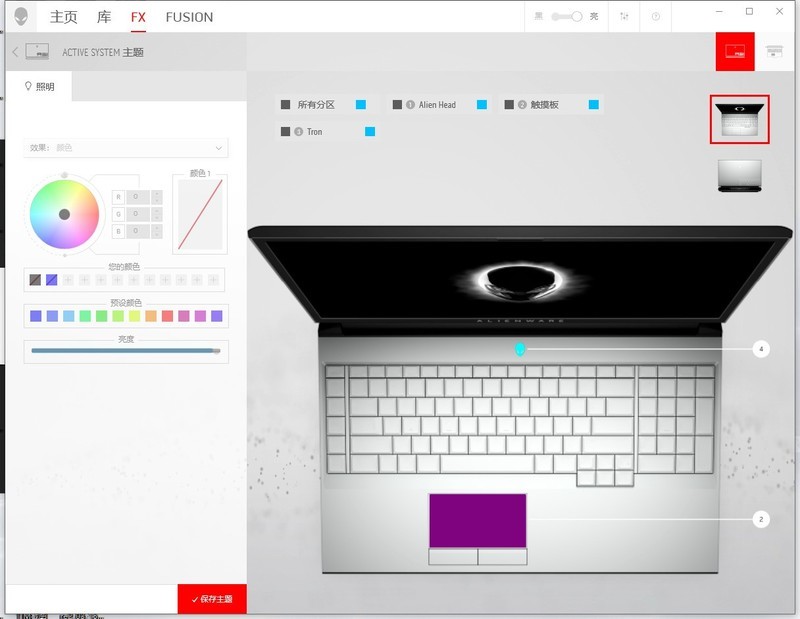Click the cyan swatch next to 触摸板
The width and height of the screenshot is (800, 619).
pyautogui.click(x=593, y=105)
